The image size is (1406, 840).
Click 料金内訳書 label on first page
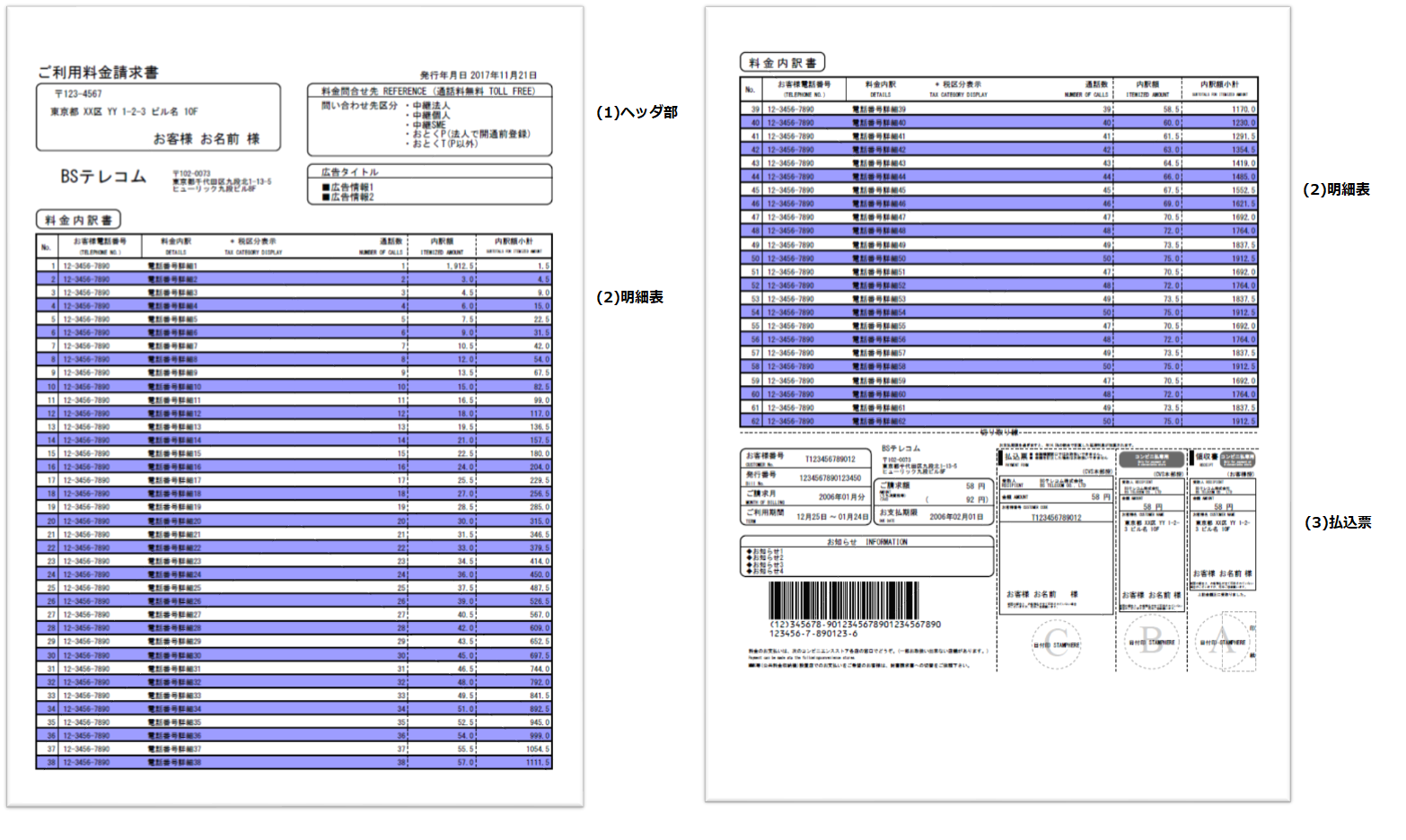coord(78,220)
